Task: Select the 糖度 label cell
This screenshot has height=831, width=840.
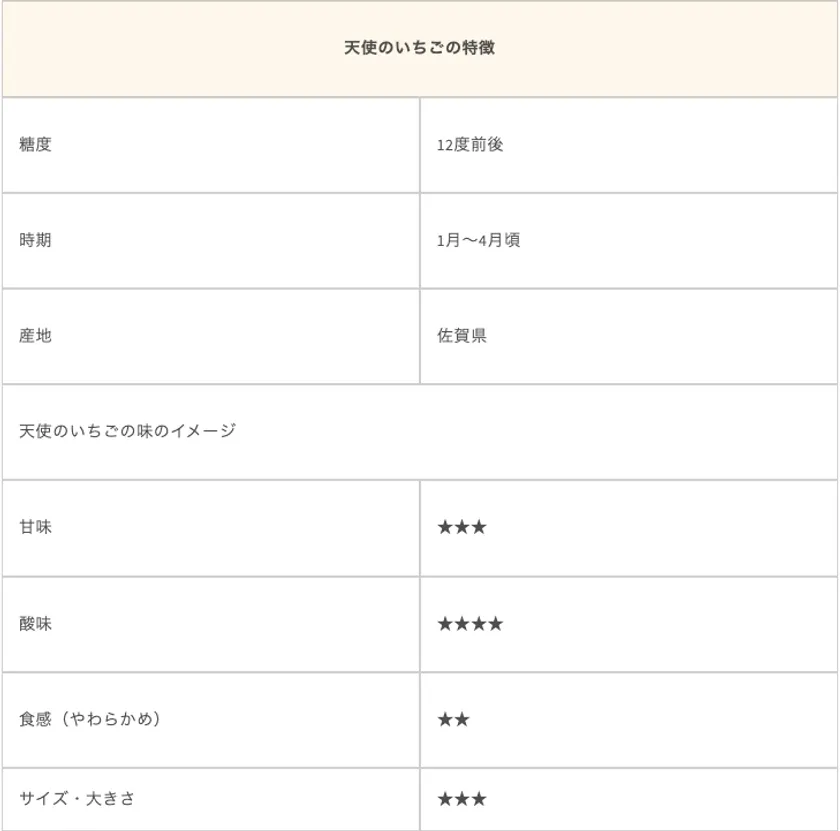Action: [35, 144]
